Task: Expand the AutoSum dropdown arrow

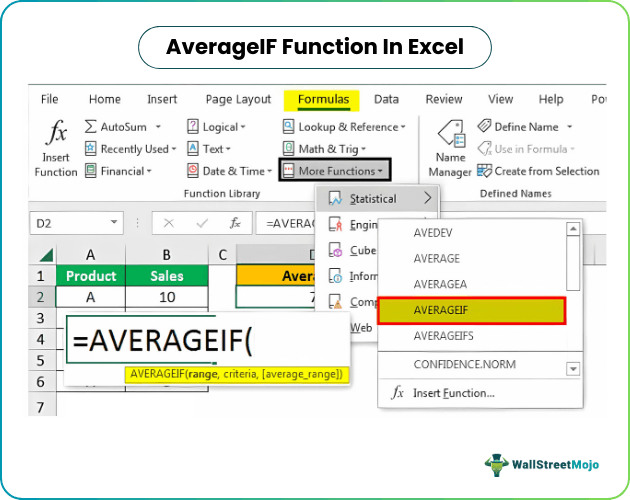Action: tap(158, 127)
